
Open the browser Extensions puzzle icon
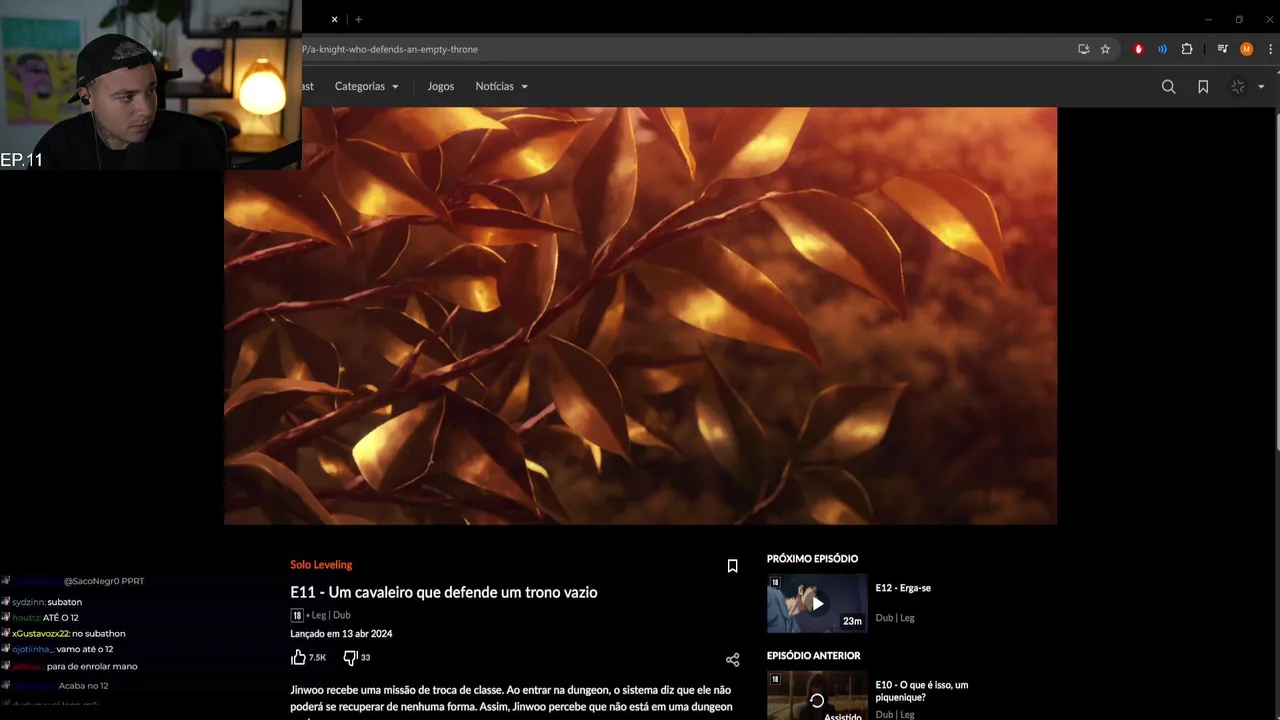click(x=1187, y=49)
